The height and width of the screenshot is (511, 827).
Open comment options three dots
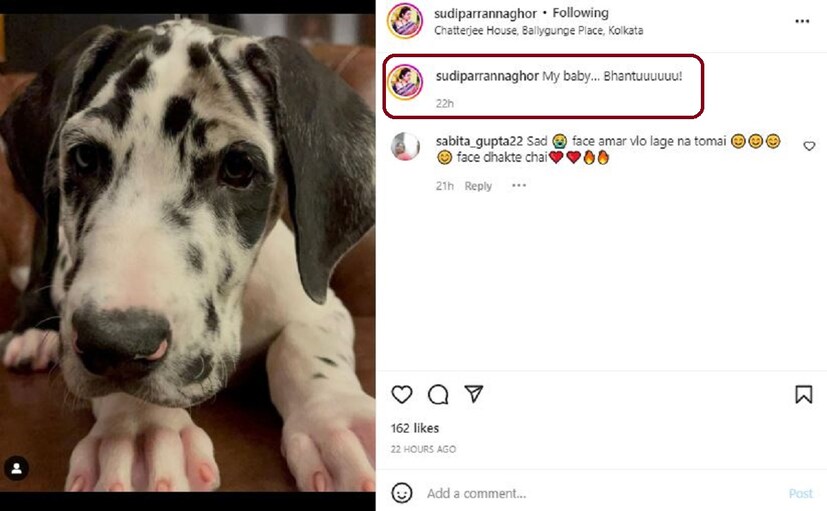(518, 186)
